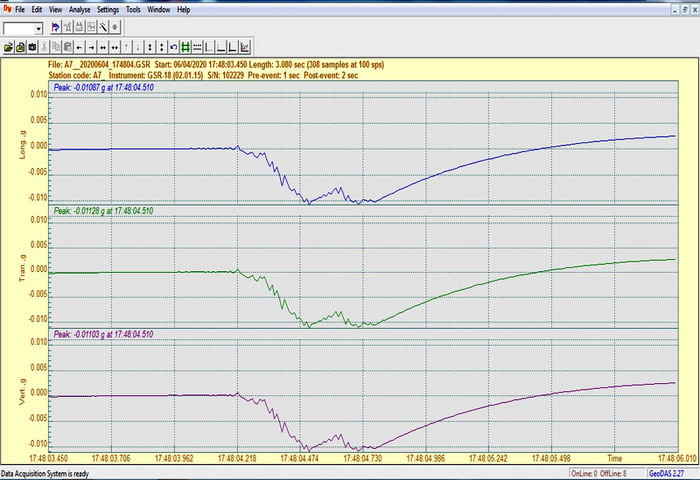Click the Tran. g axis label
The height and width of the screenshot is (480, 700).
(x=23, y=269)
